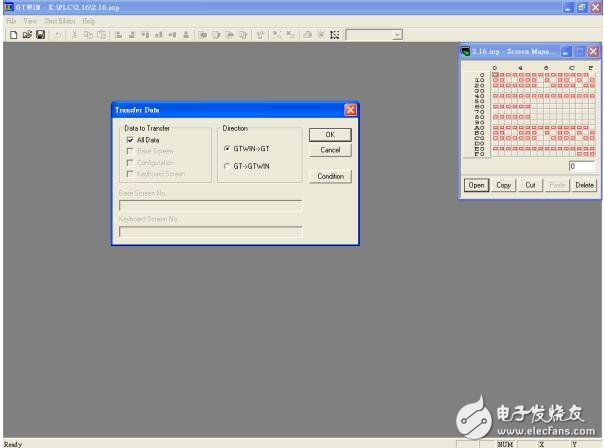604x448 pixels.
Task: Click the Condition button
Action: (x=330, y=176)
